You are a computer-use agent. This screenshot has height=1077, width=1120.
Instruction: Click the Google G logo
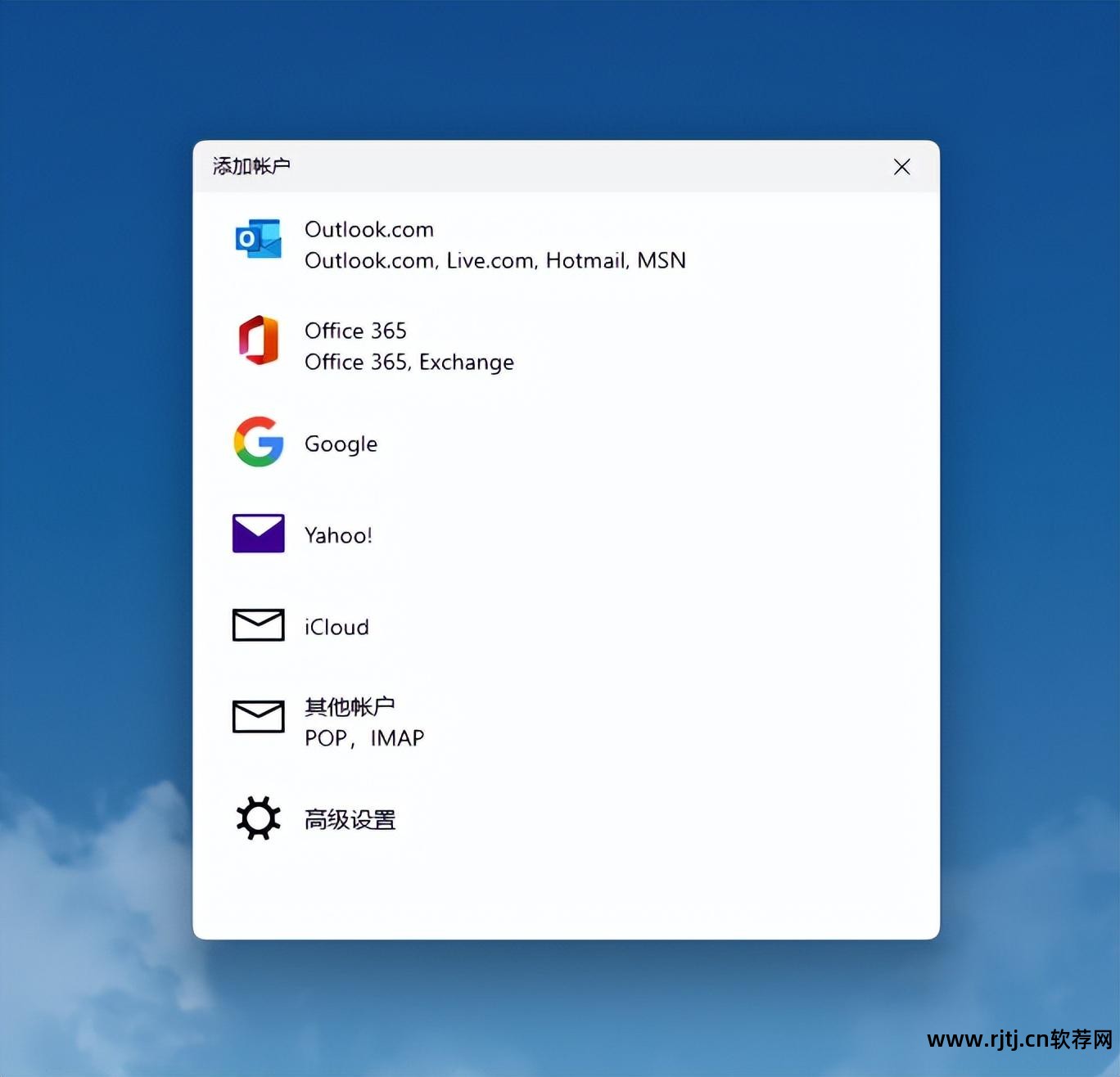pyautogui.click(x=258, y=442)
